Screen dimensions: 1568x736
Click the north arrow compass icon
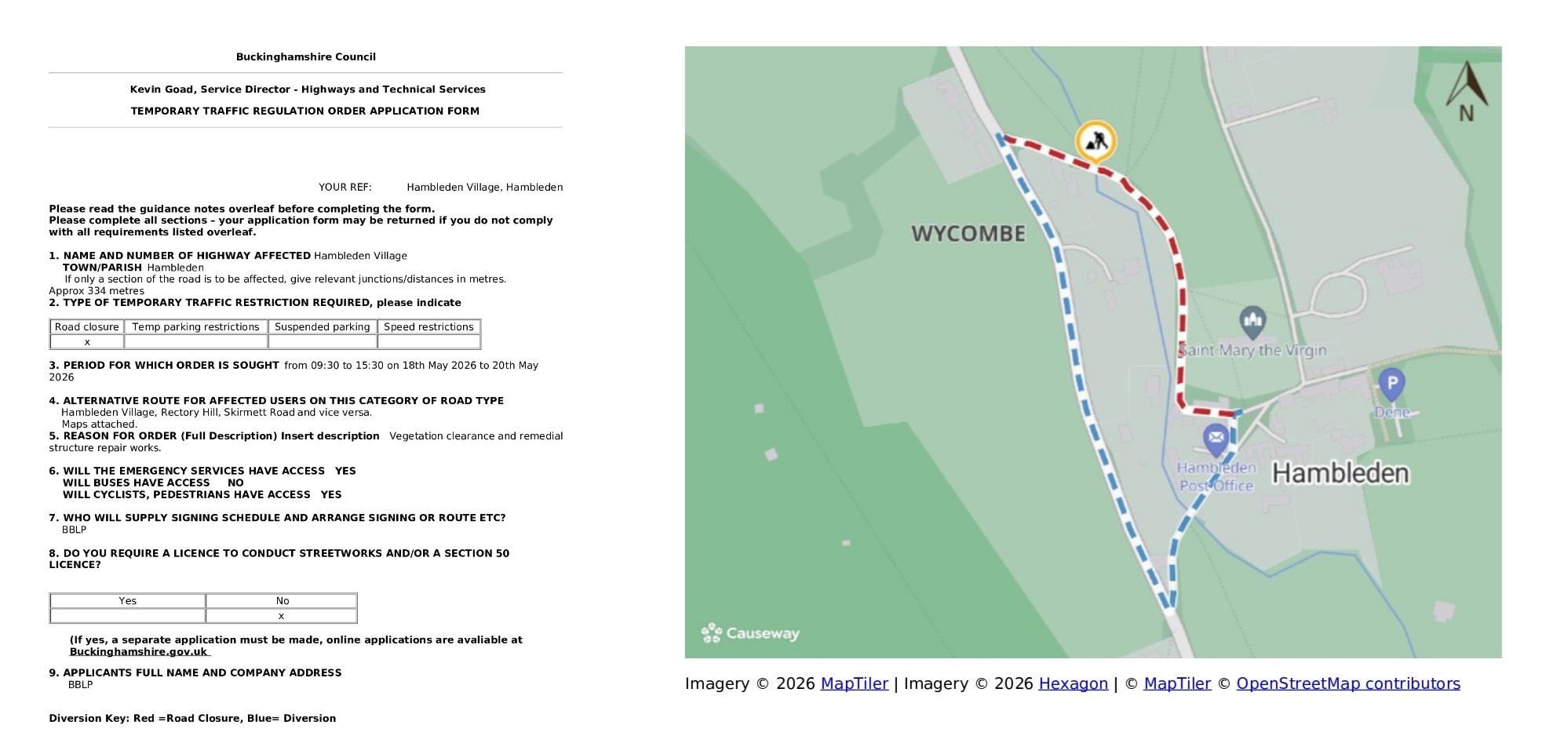click(x=1466, y=92)
